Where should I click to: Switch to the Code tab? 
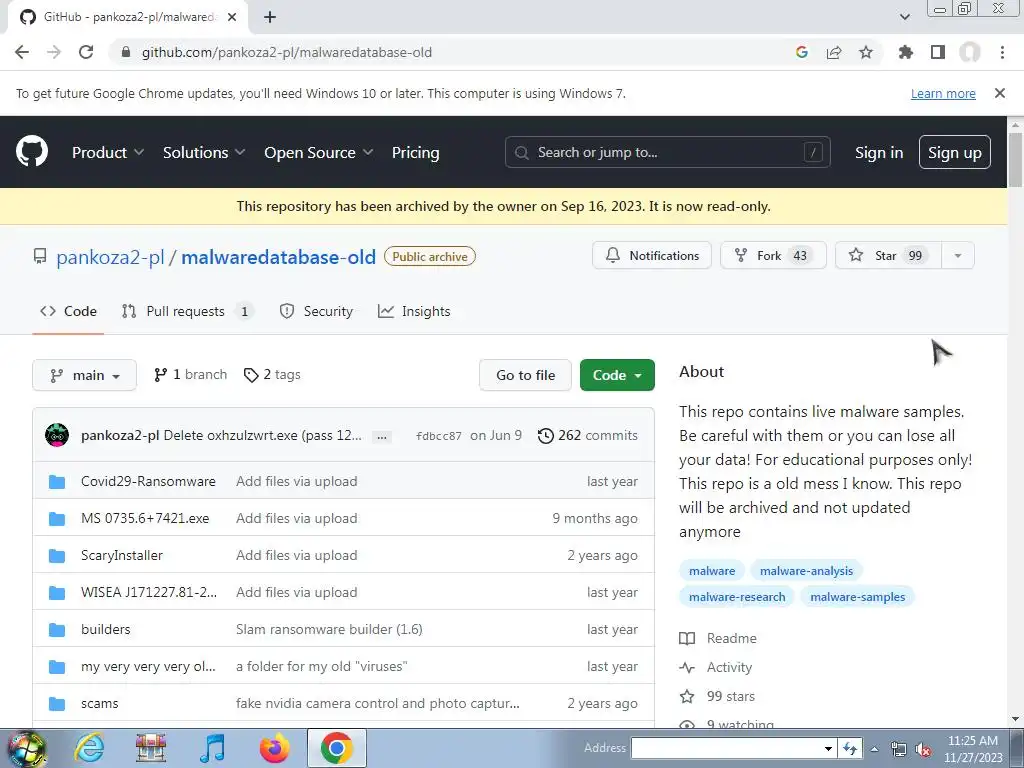(x=68, y=312)
